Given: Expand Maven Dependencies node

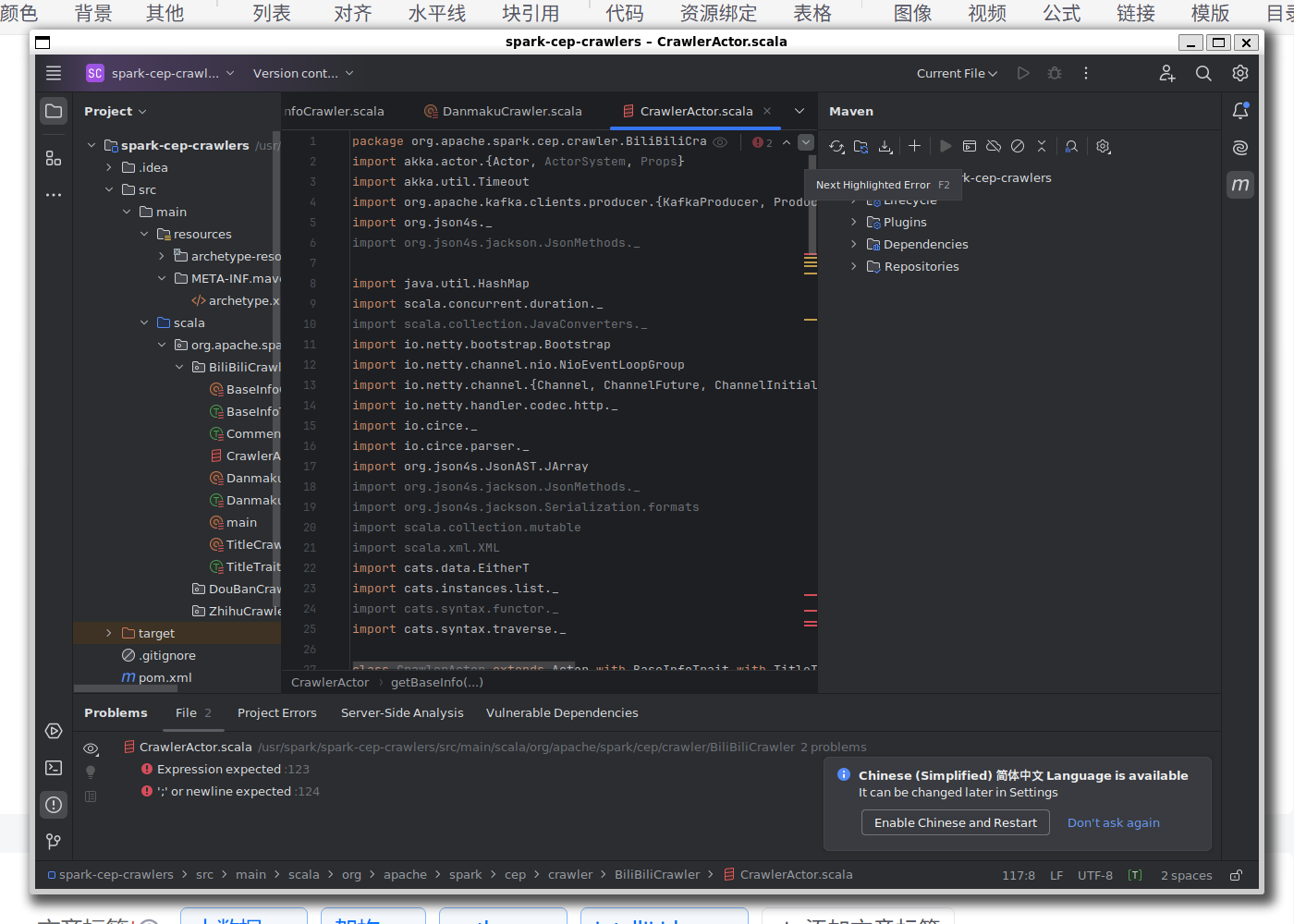Looking at the screenshot, I should click(x=854, y=244).
